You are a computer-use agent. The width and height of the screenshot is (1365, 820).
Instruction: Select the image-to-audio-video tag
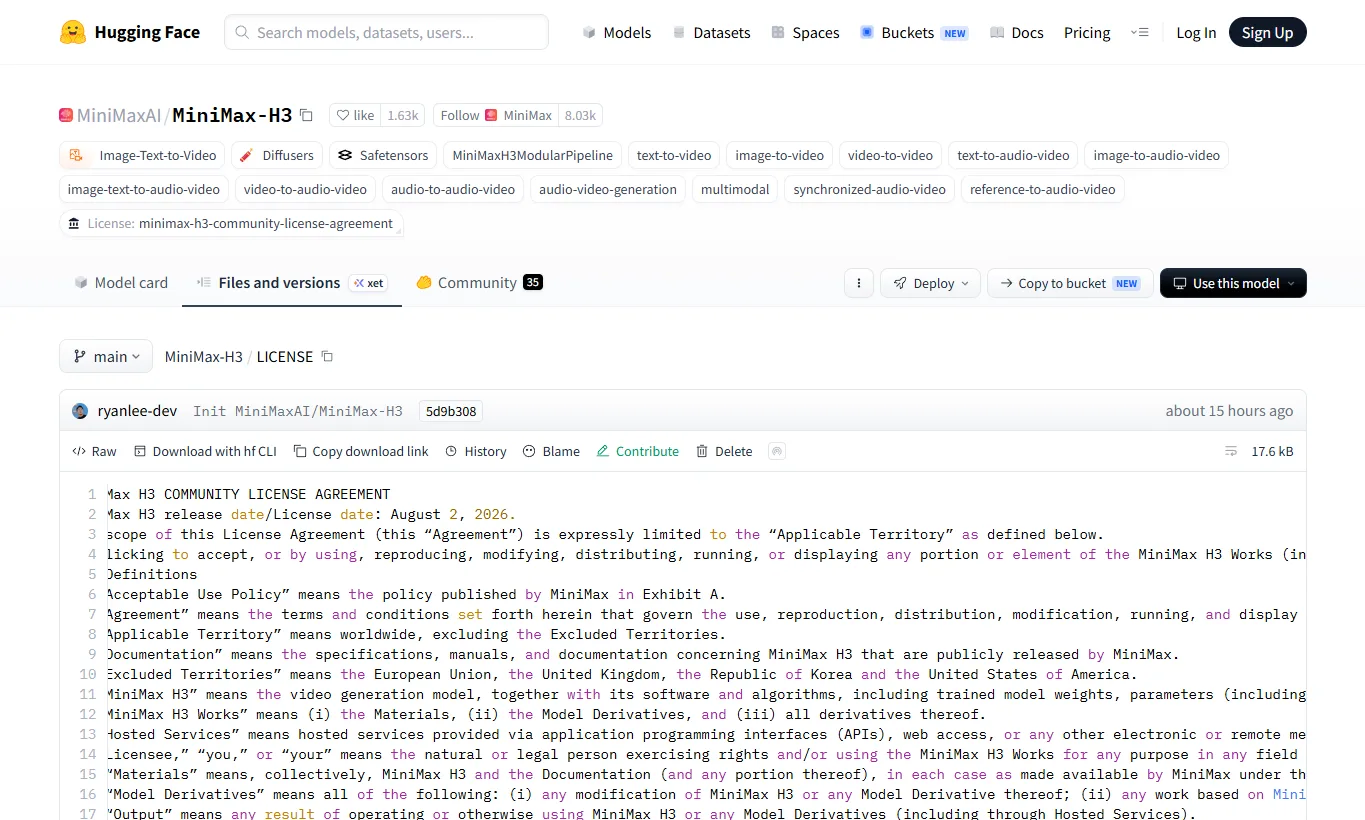[1157, 155]
